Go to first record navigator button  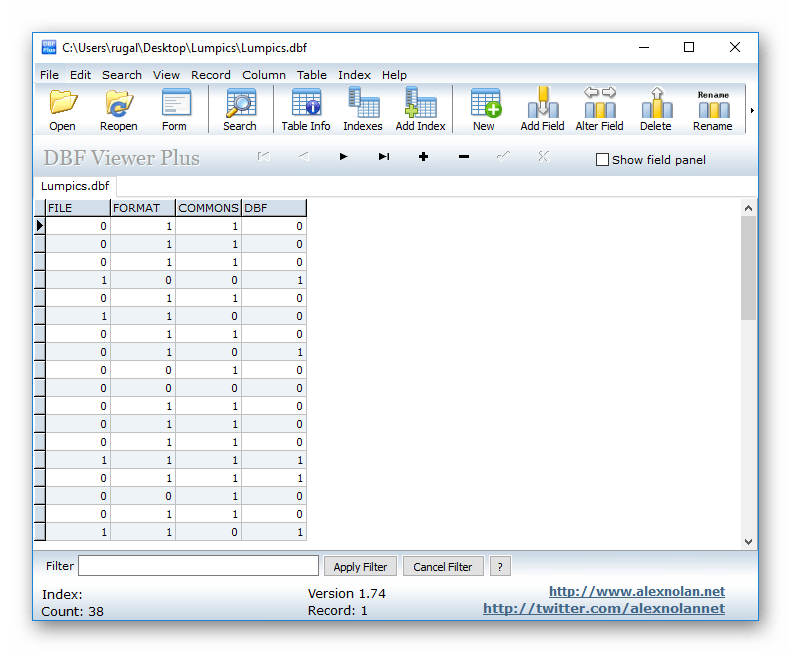(263, 156)
